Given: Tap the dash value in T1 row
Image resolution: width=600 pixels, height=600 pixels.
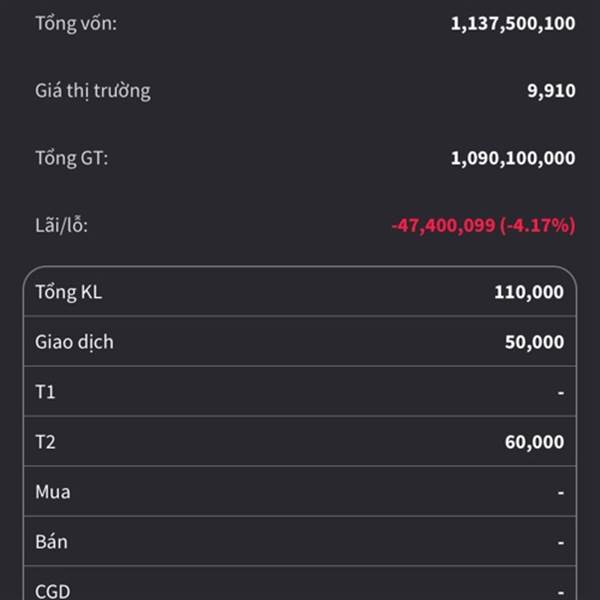Looking at the screenshot, I should [561, 393].
